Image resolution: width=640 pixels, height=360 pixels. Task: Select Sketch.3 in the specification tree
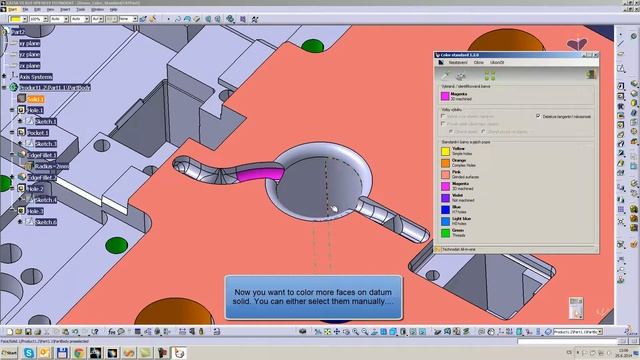pyautogui.click(x=46, y=144)
